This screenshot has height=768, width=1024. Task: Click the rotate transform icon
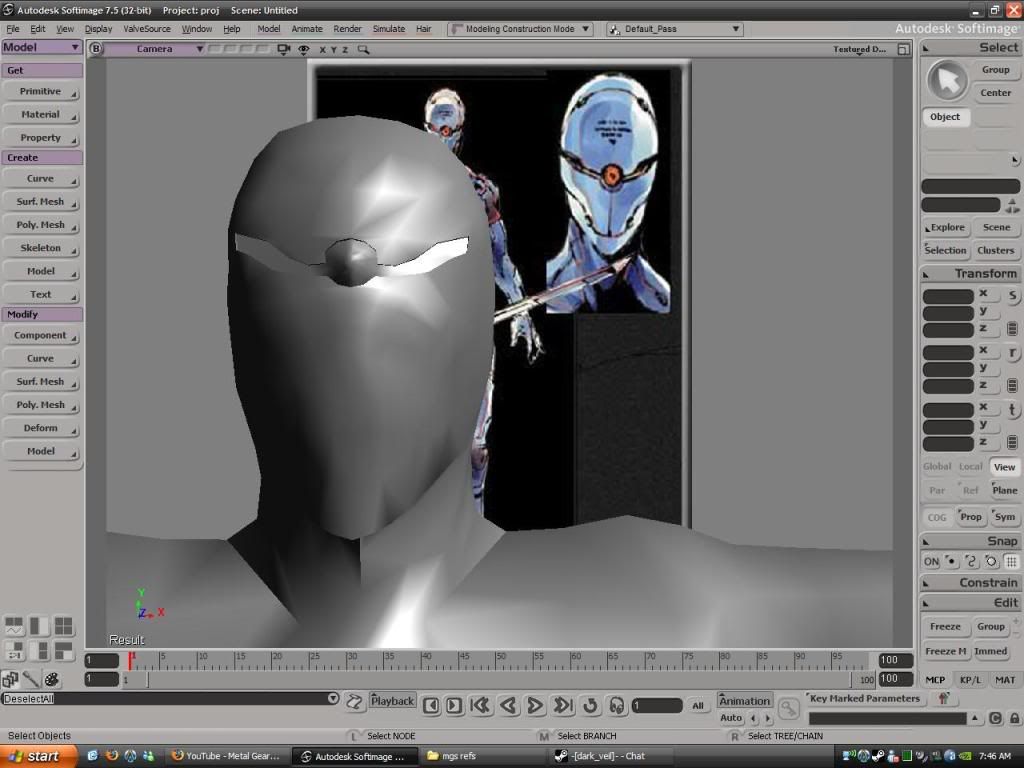click(x=1012, y=353)
